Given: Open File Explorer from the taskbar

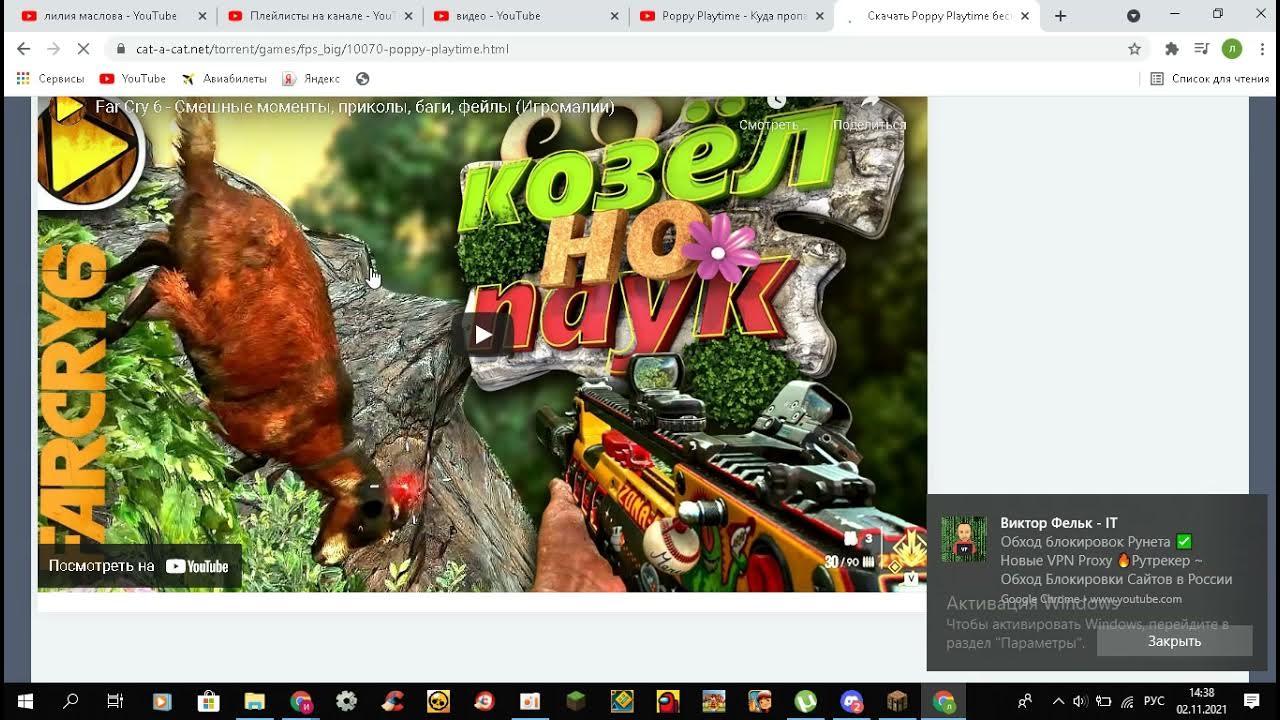Looking at the screenshot, I should (x=254, y=701).
